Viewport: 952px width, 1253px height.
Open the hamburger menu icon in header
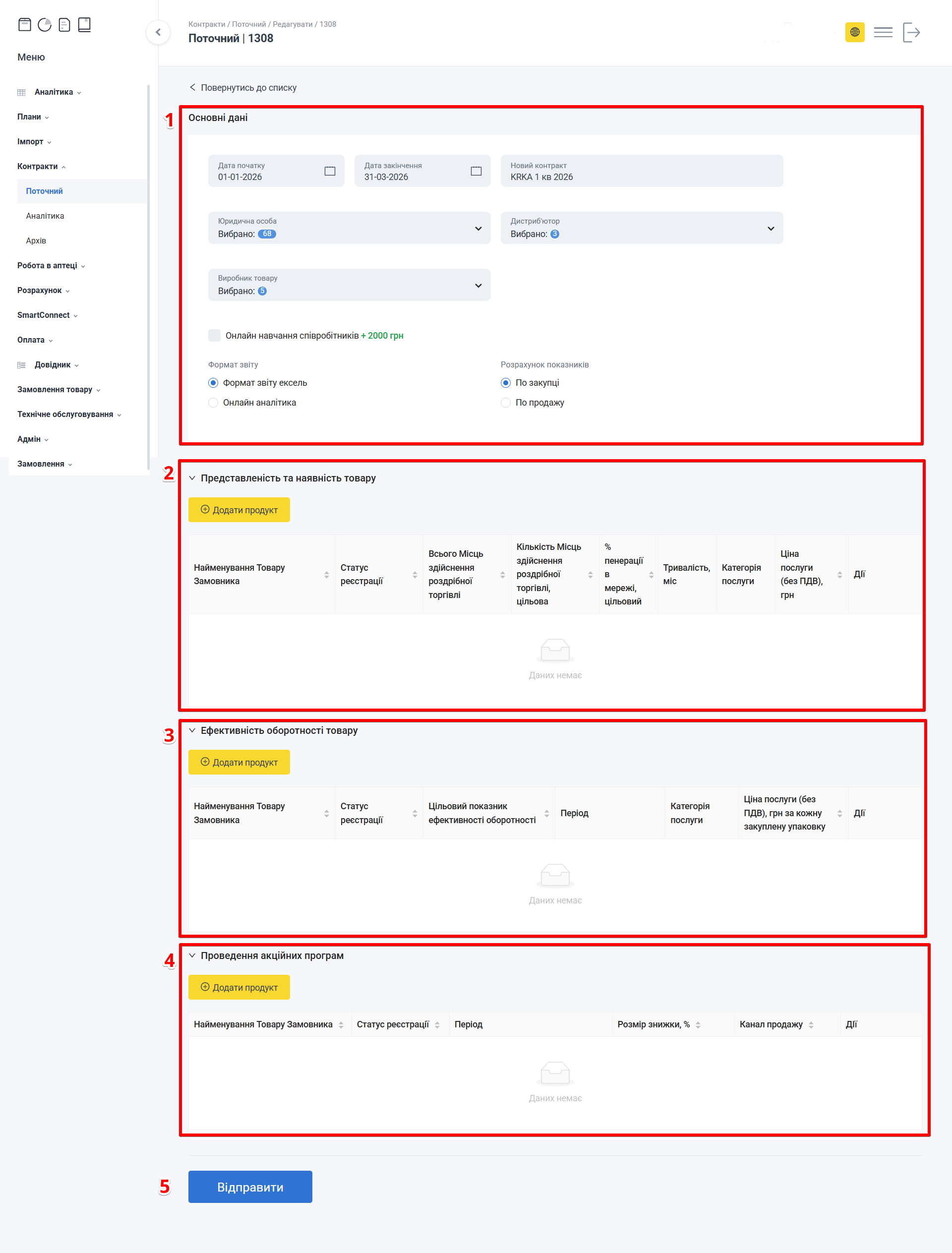[883, 32]
